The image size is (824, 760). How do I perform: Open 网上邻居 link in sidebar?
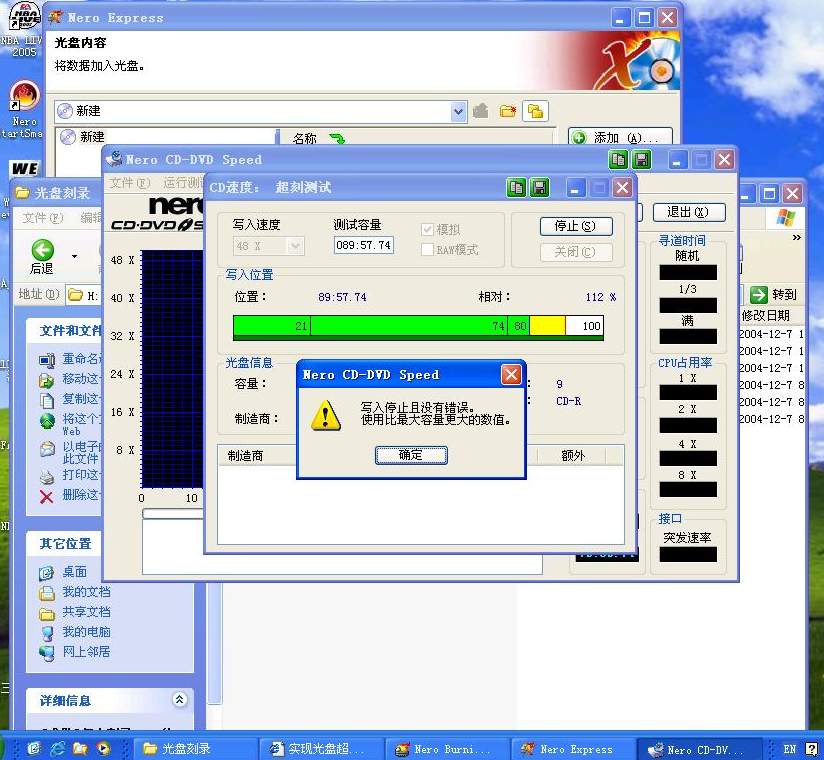point(86,652)
